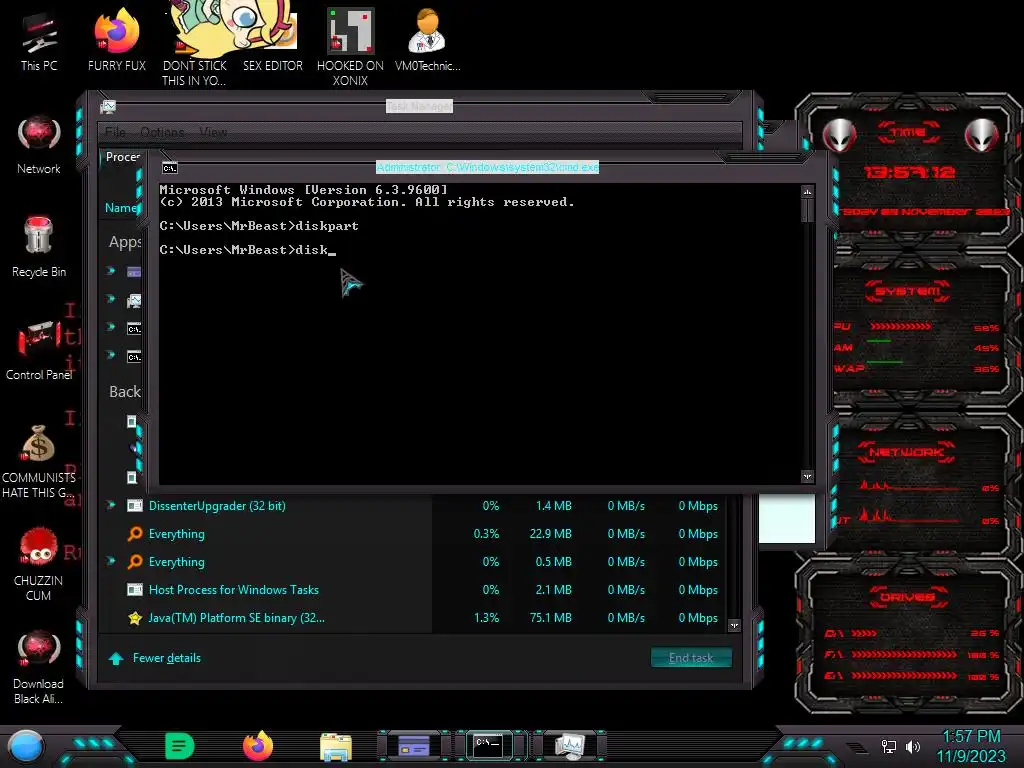Click the 22.9 MB memory value
Viewport: 1024px width, 768px height.
tap(551, 534)
